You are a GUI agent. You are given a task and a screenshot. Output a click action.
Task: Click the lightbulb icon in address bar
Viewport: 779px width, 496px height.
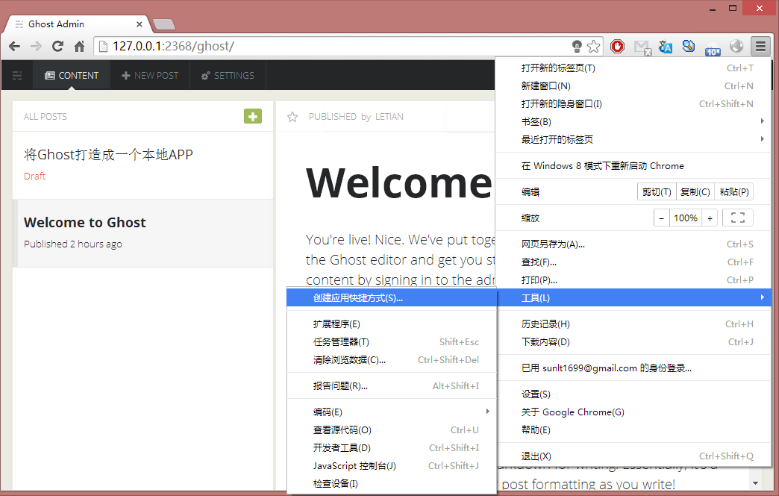point(577,46)
